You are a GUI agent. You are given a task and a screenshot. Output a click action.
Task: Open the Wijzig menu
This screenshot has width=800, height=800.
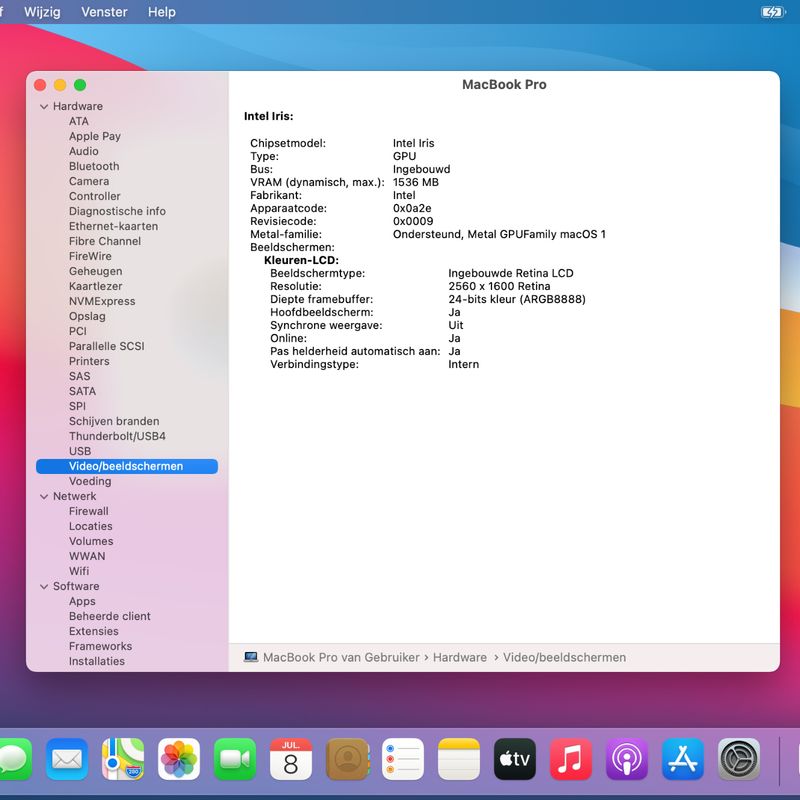click(x=42, y=12)
